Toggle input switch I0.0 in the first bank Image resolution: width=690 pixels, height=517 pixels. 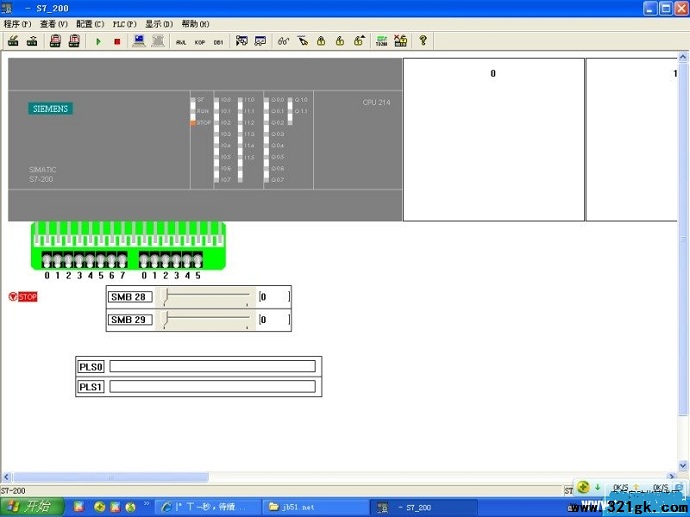(47, 260)
